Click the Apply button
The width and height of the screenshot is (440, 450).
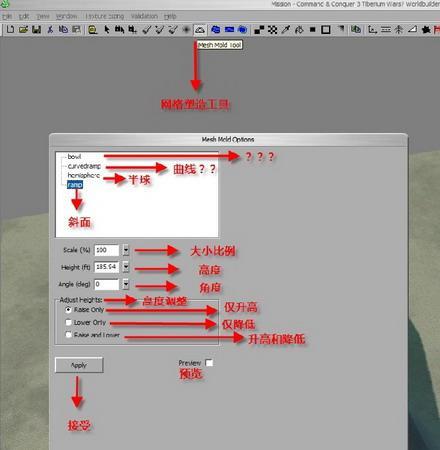point(79,365)
